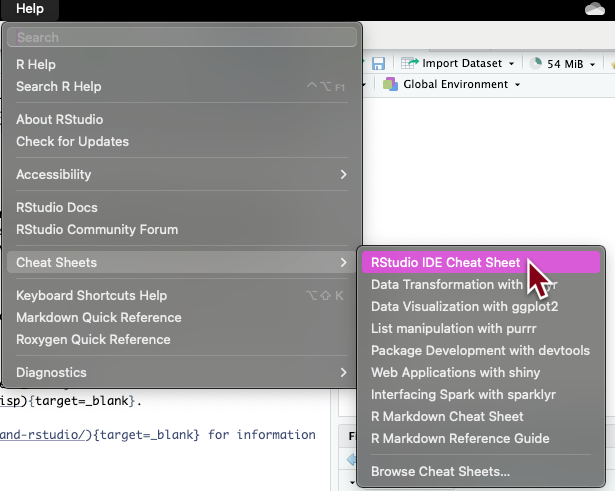
Task: Click the RStudio Community Forum entry
Action: (96, 229)
